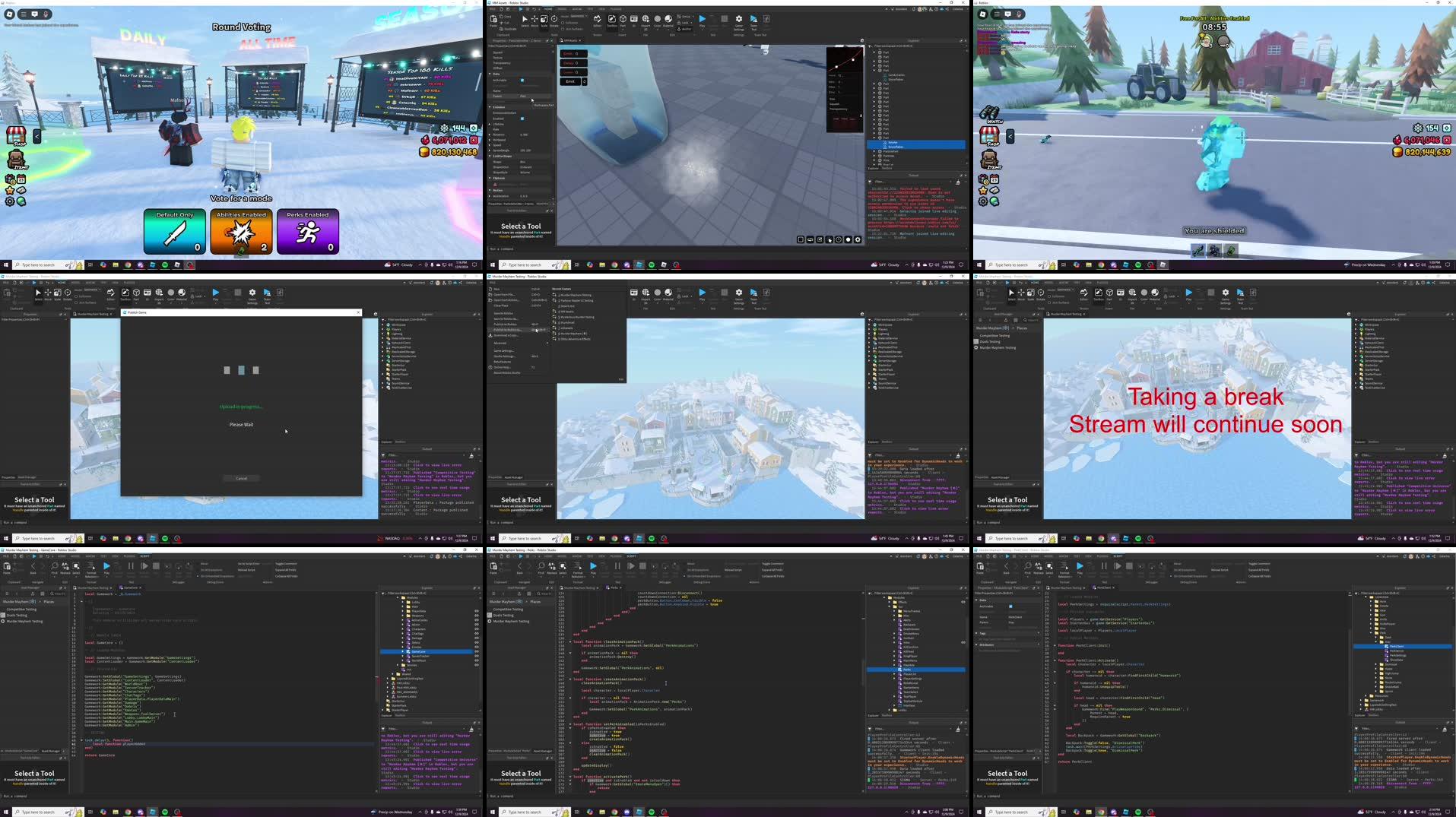Select the Scale tool in MM Assets Studio
This screenshot has width=1456, height=817.
coord(544,21)
